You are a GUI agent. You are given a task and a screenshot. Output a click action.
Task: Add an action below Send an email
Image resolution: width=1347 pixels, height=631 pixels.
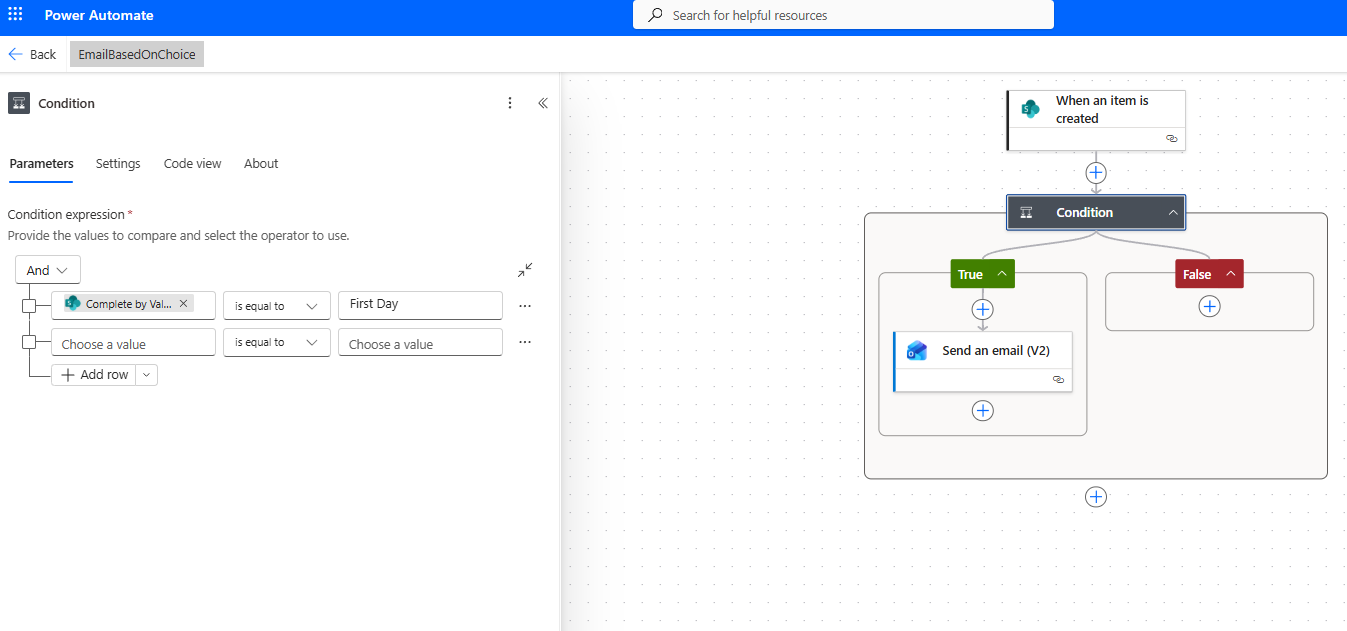(x=983, y=411)
